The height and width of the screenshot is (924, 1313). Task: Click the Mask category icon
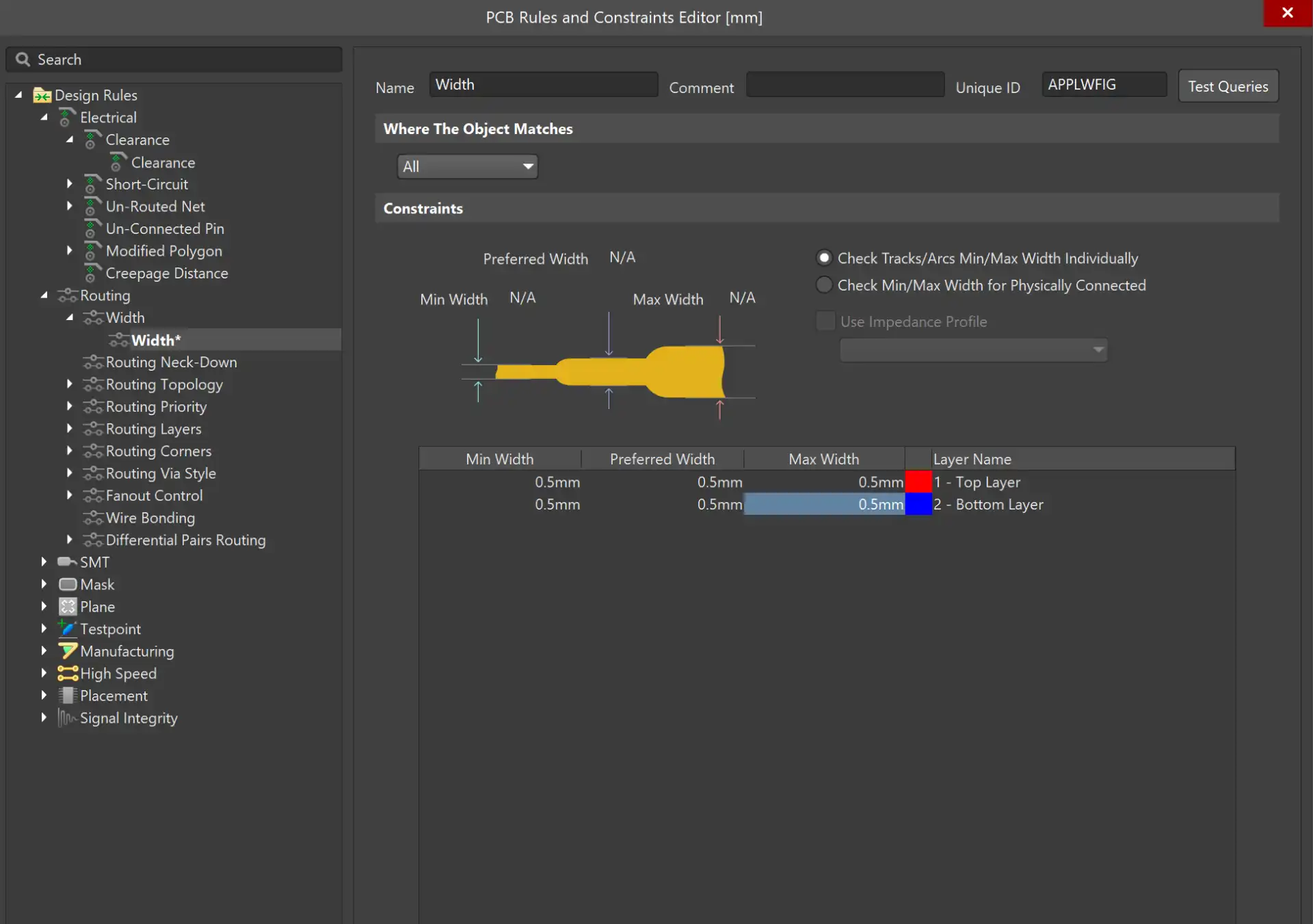pos(67,585)
